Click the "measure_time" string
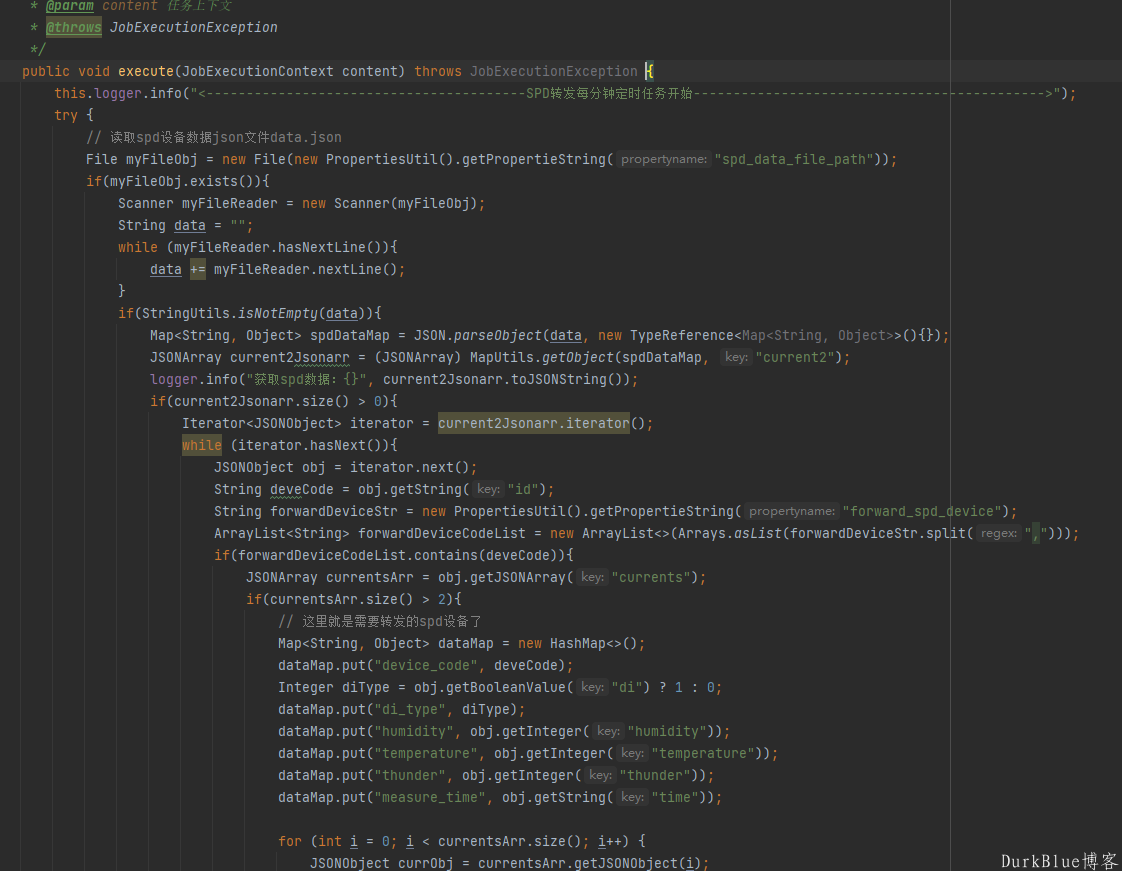 [x=430, y=798]
